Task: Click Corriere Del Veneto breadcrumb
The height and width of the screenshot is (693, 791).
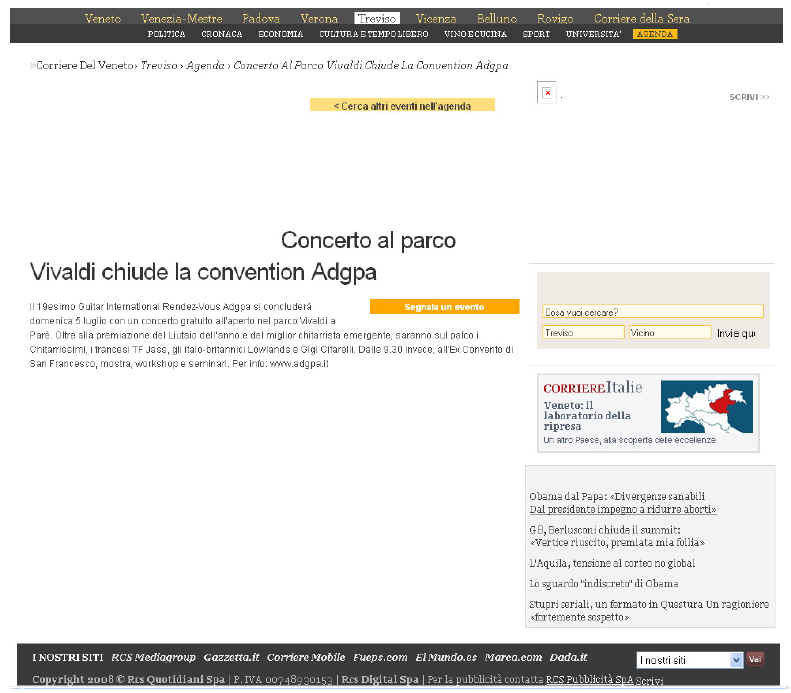Action: click(85, 66)
